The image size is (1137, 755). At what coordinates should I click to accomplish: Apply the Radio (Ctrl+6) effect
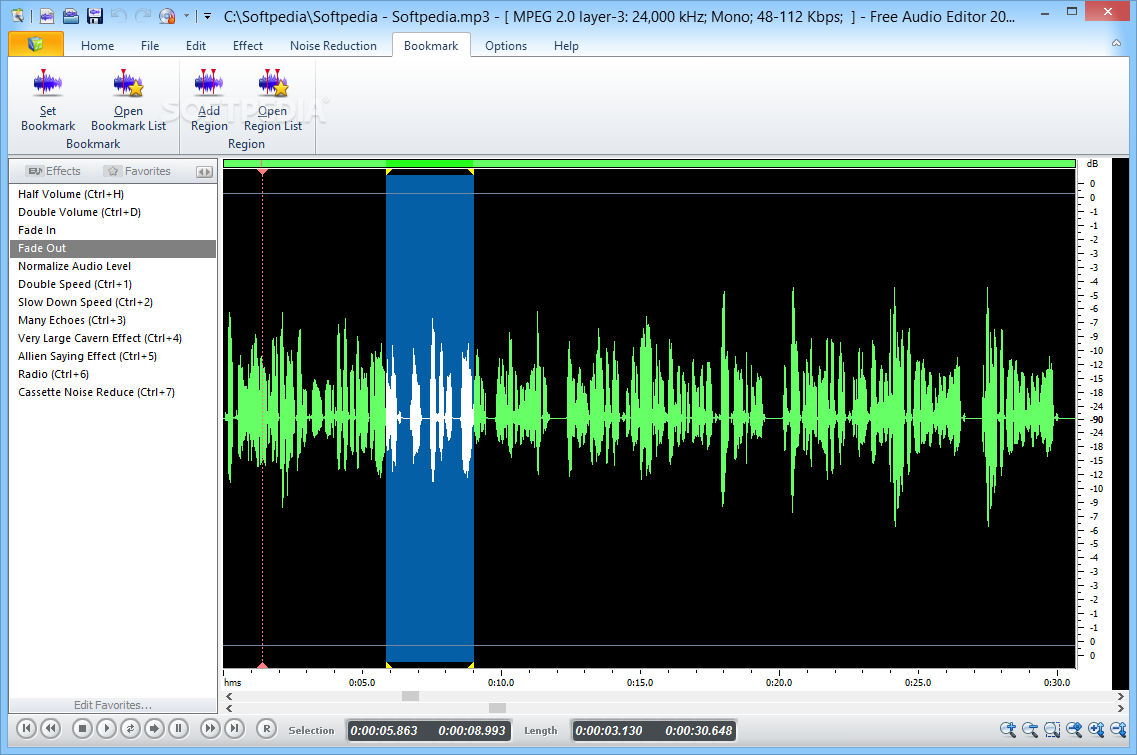point(113,374)
